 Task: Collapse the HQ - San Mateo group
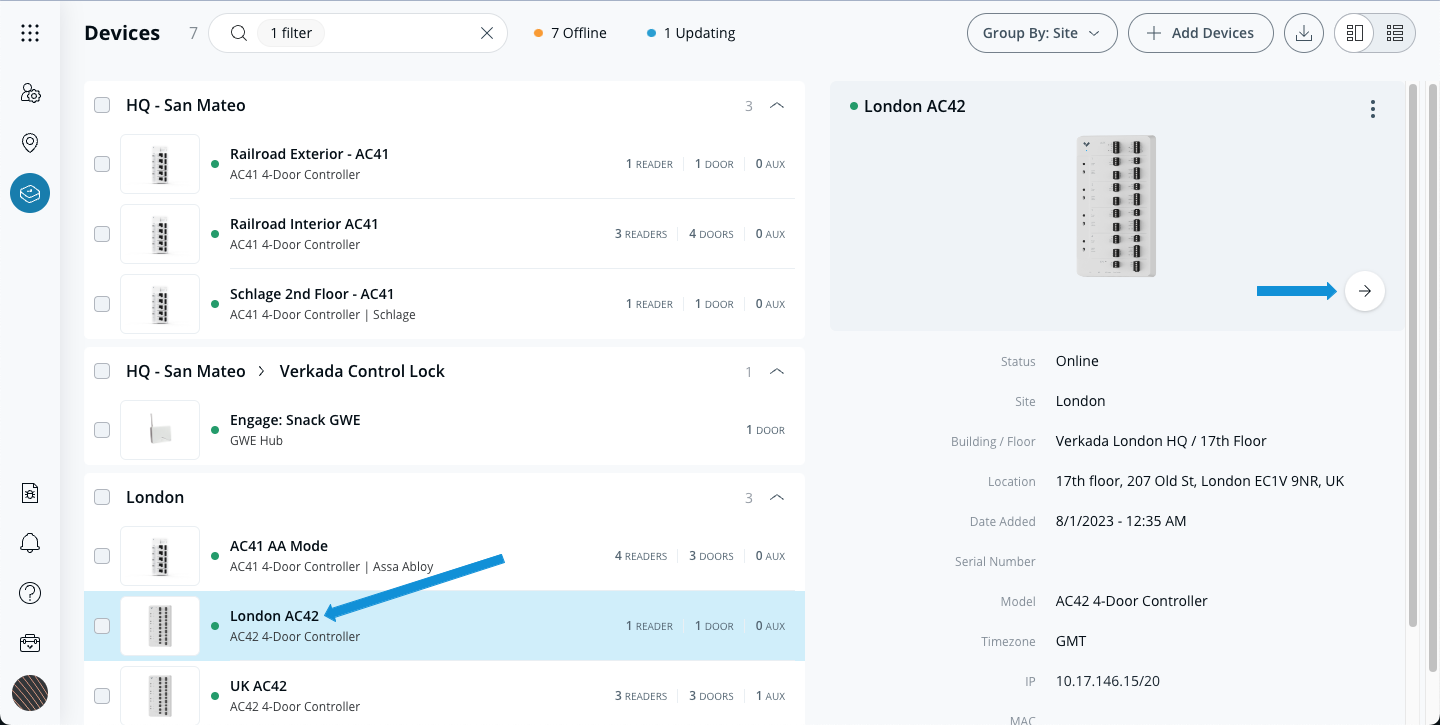pyautogui.click(x=777, y=105)
